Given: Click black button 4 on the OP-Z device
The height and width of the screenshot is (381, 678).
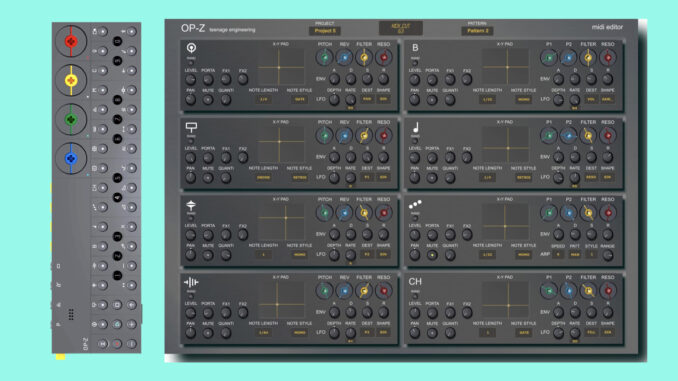Looking at the screenshot, I should [x=117, y=198].
